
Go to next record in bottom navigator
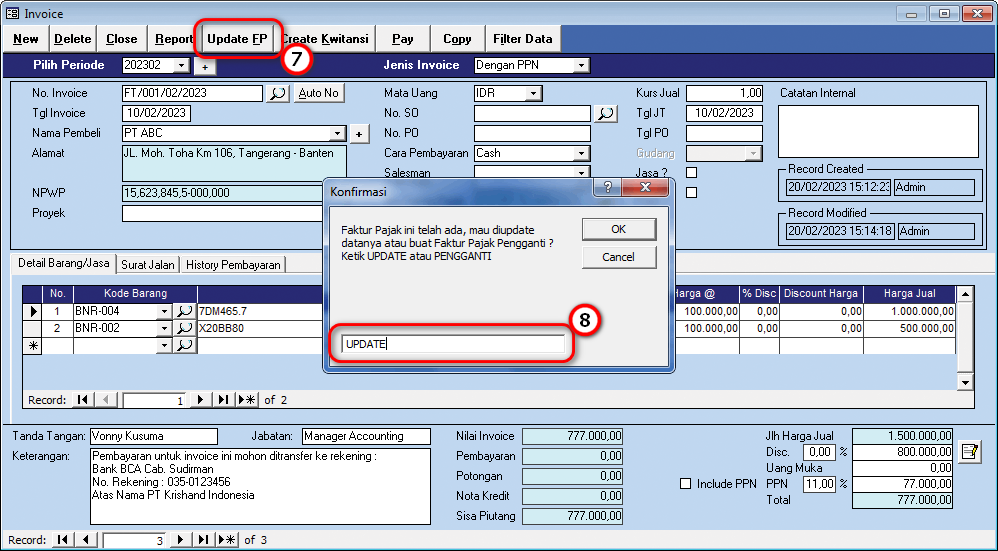click(178, 540)
